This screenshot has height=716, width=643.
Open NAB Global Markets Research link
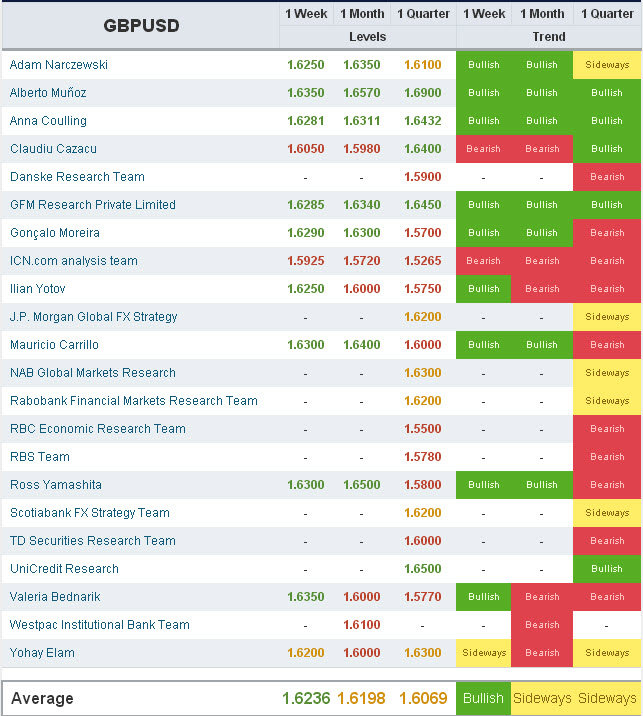click(x=93, y=373)
